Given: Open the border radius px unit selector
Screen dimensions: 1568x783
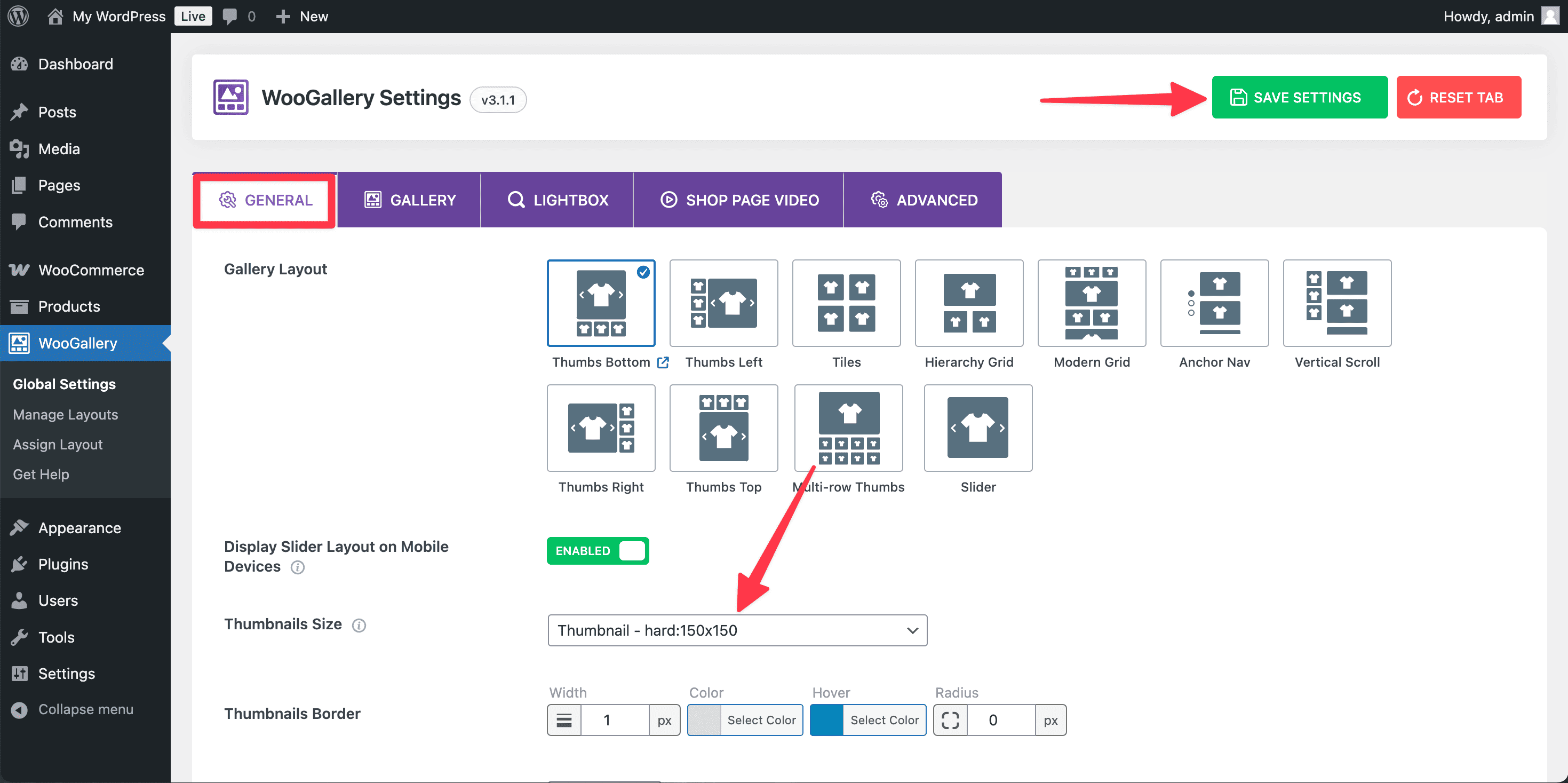Looking at the screenshot, I should 1050,719.
